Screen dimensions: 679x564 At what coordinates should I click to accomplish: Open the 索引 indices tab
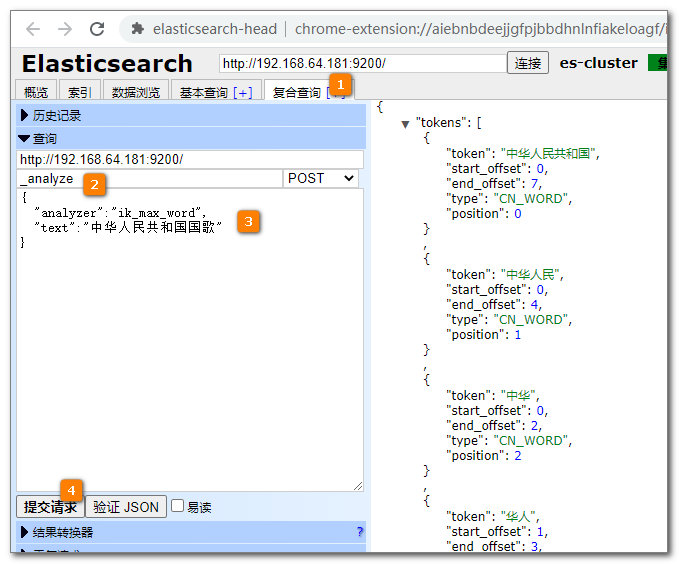click(x=80, y=91)
